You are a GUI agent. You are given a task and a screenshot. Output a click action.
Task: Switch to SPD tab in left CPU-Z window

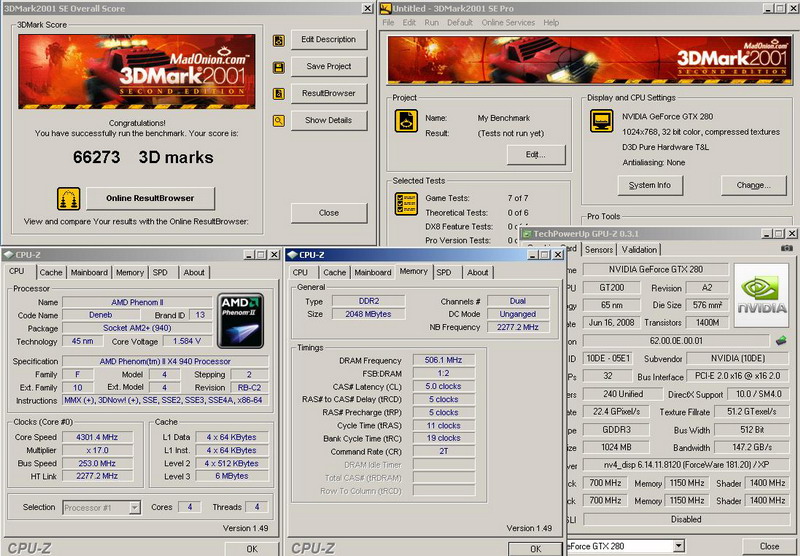point(160,272)
